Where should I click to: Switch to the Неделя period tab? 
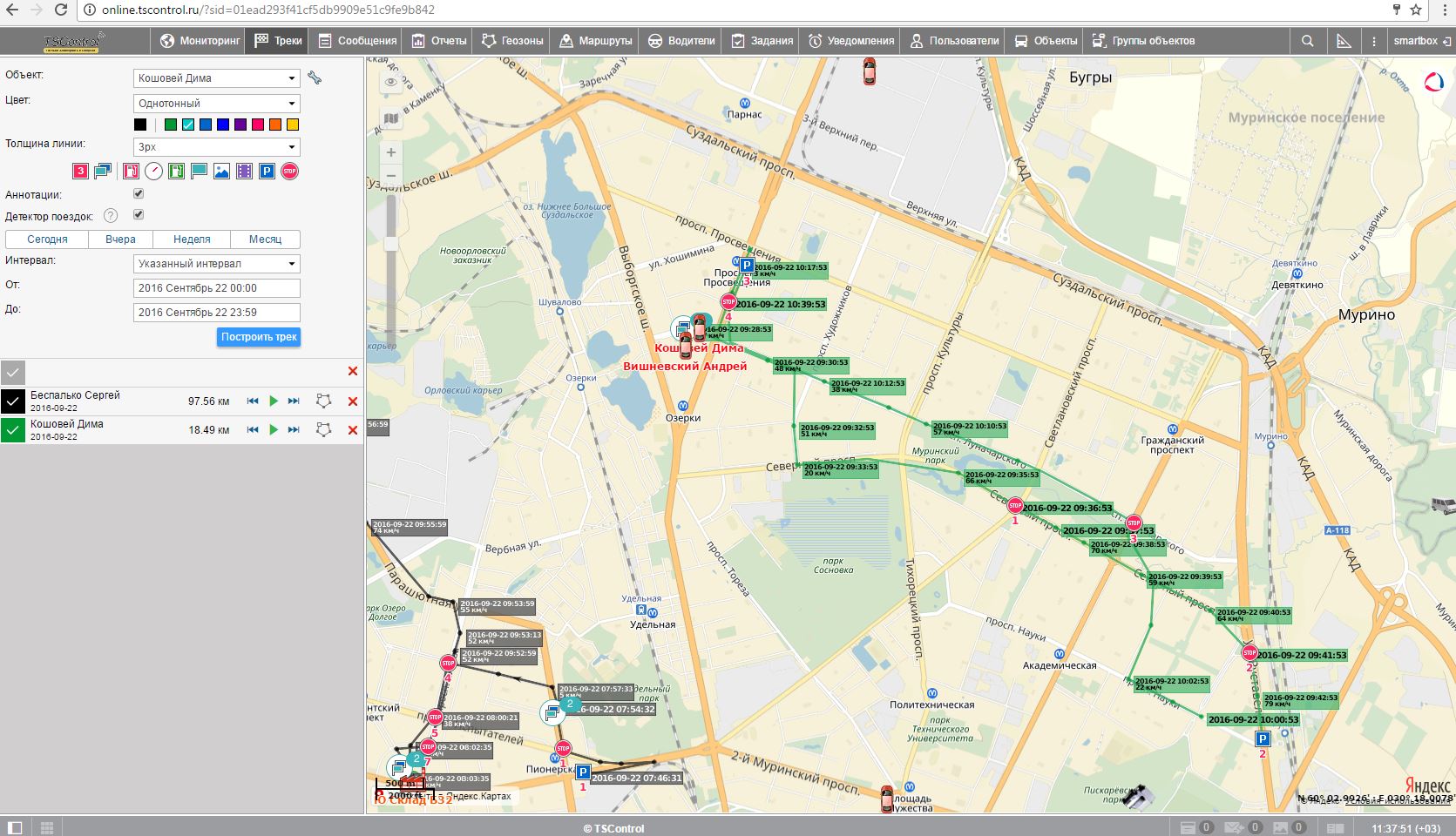click(x=192, y=239)
